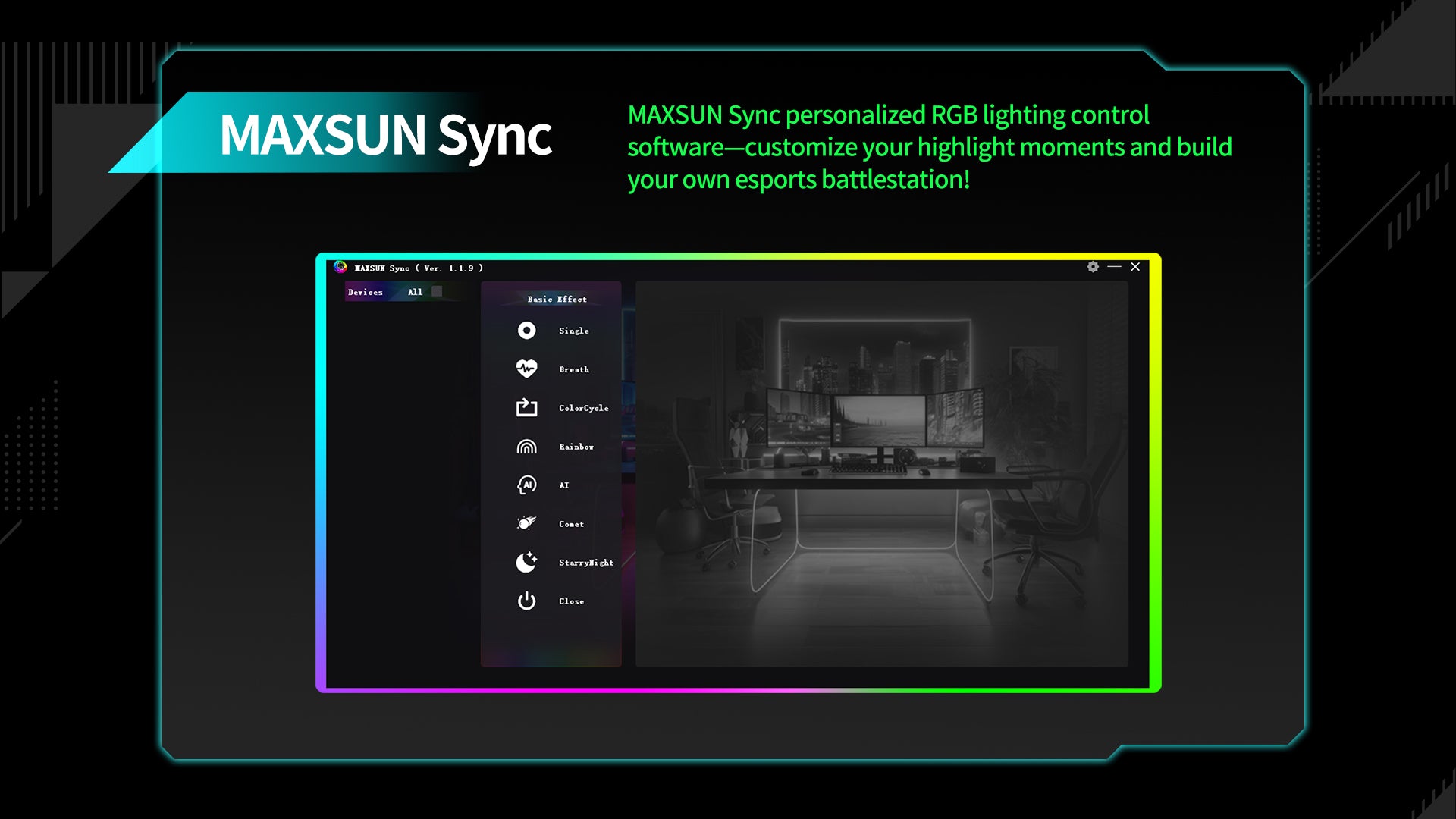Select the "Breath" text label
Viewport: 1456px width, 819px height.
[x=574, y=369]
